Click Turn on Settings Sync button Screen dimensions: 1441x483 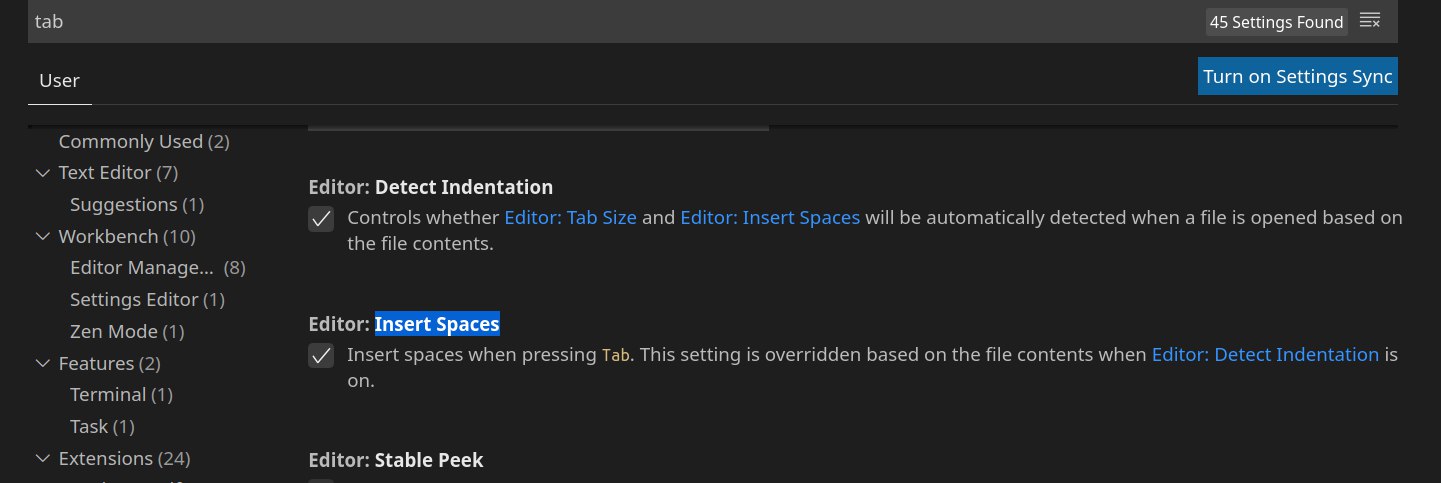pyautogui.click(x=1298, y=77)
